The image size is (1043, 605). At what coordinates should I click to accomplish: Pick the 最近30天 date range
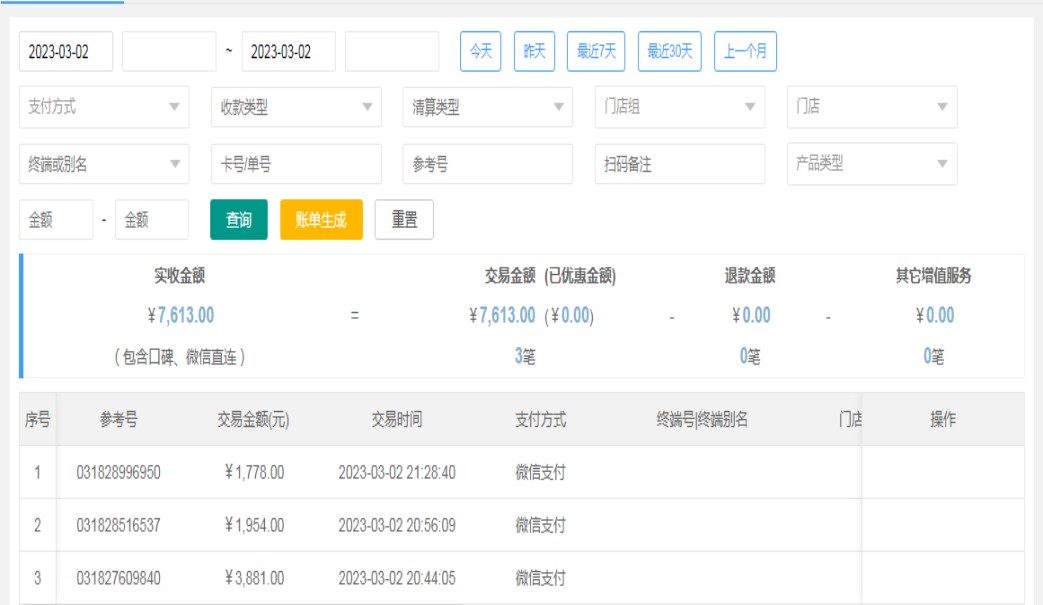(669, 52)
